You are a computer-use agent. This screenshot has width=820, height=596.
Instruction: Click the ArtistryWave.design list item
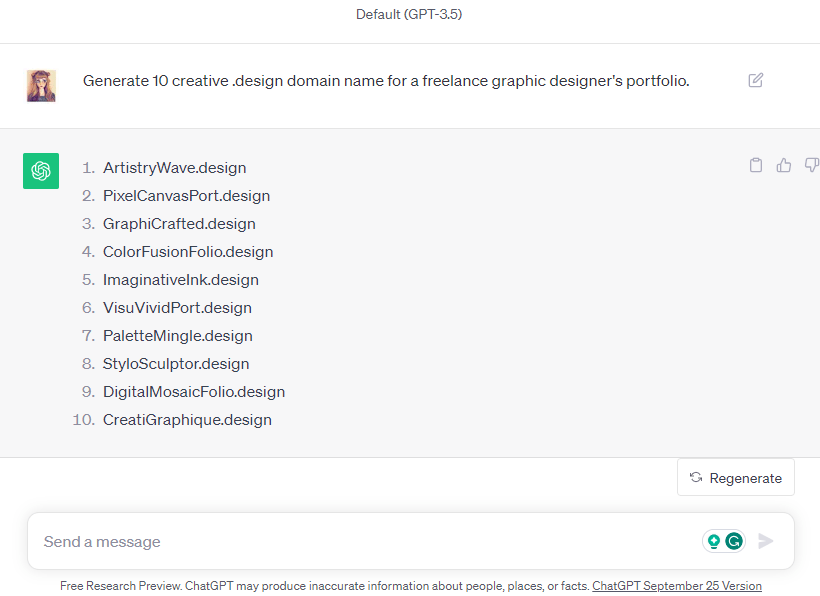point(175,168)
